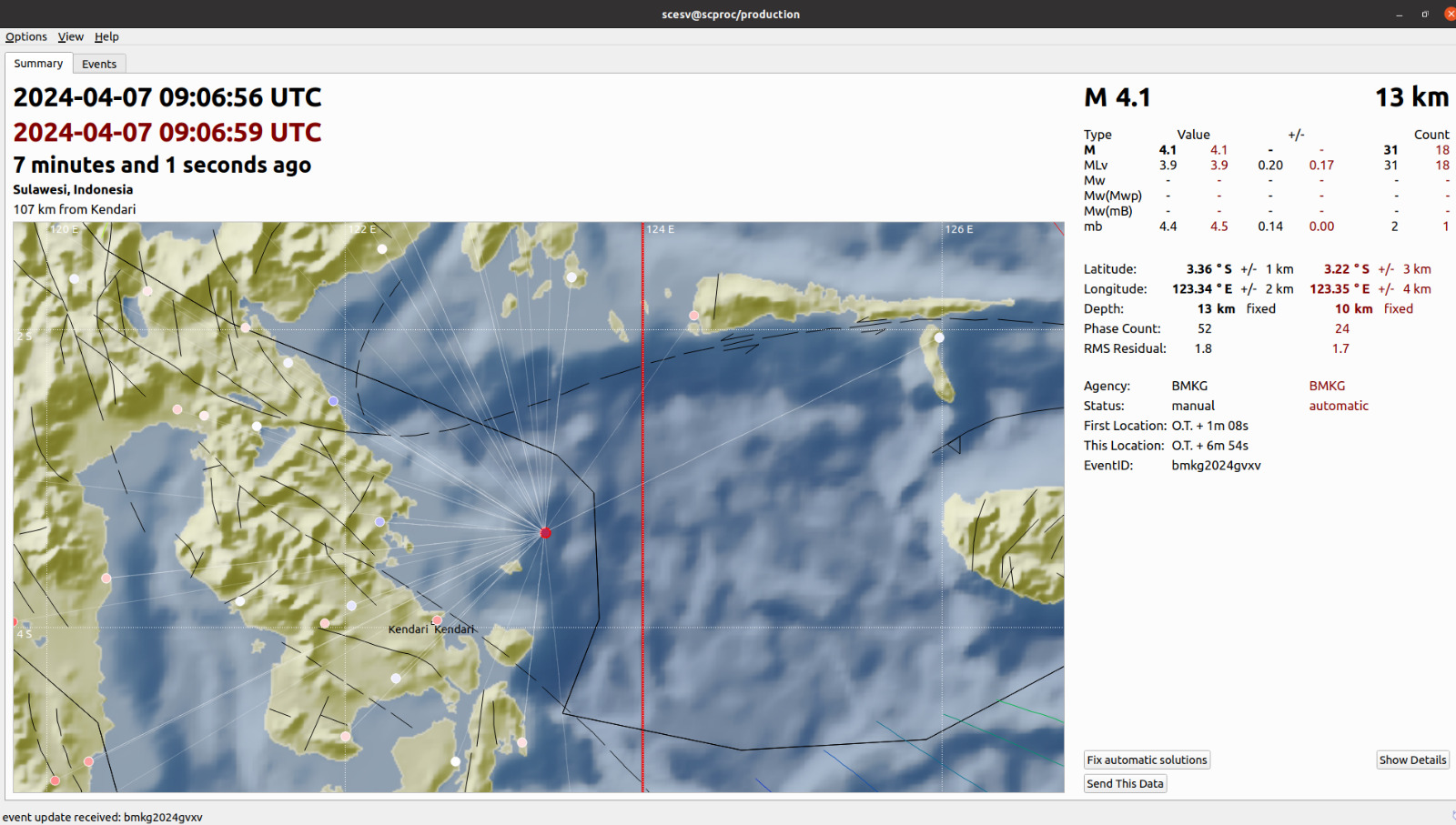1456x825 pixels.
Task: Click the '7 minutes and 1 seconds ago' text
Action: (x=162, y=165)
